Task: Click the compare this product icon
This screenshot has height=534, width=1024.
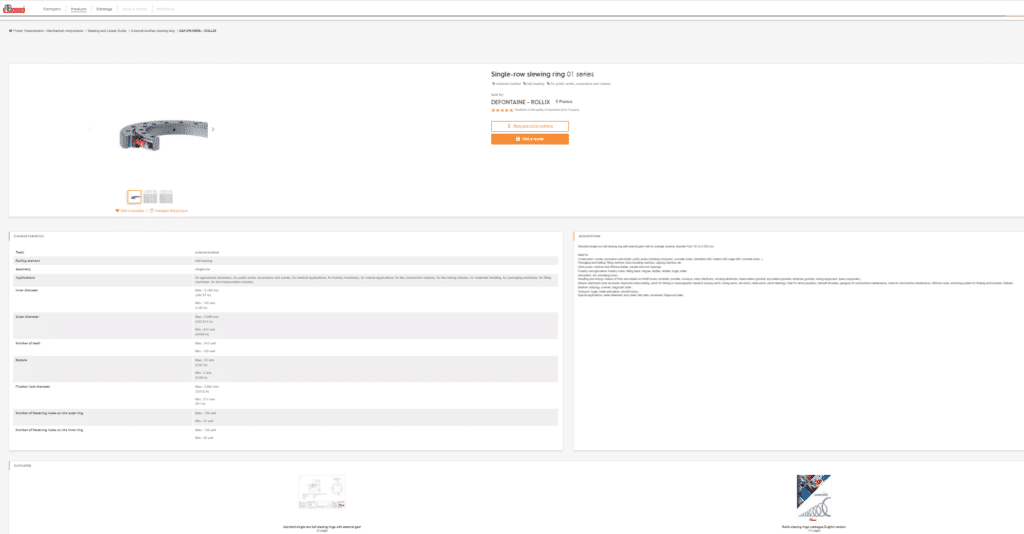Action: pyautogui.click(x=153, y=211)
